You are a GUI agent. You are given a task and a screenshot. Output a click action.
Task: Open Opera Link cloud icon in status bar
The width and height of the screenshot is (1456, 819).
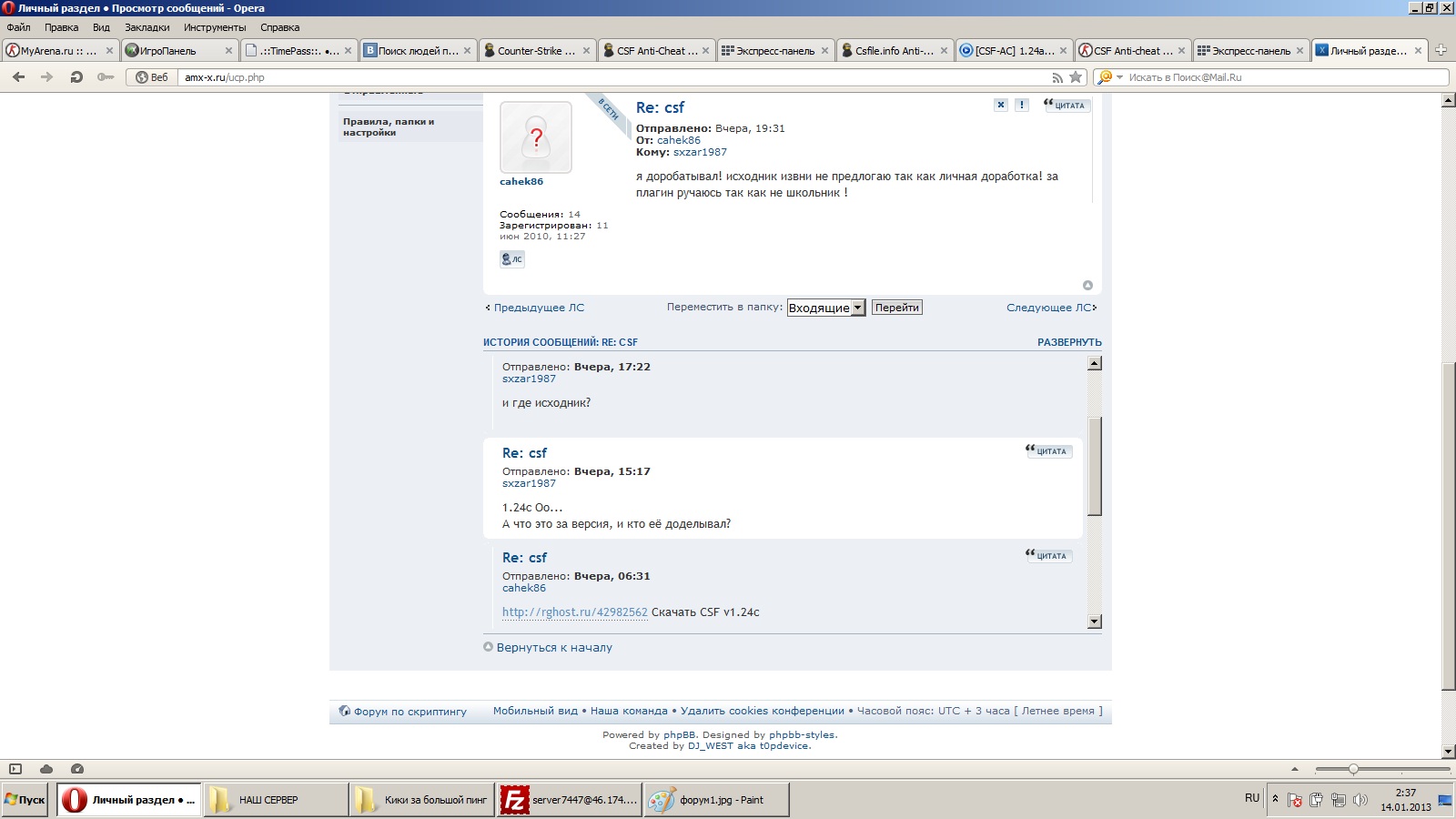[46, 769]
